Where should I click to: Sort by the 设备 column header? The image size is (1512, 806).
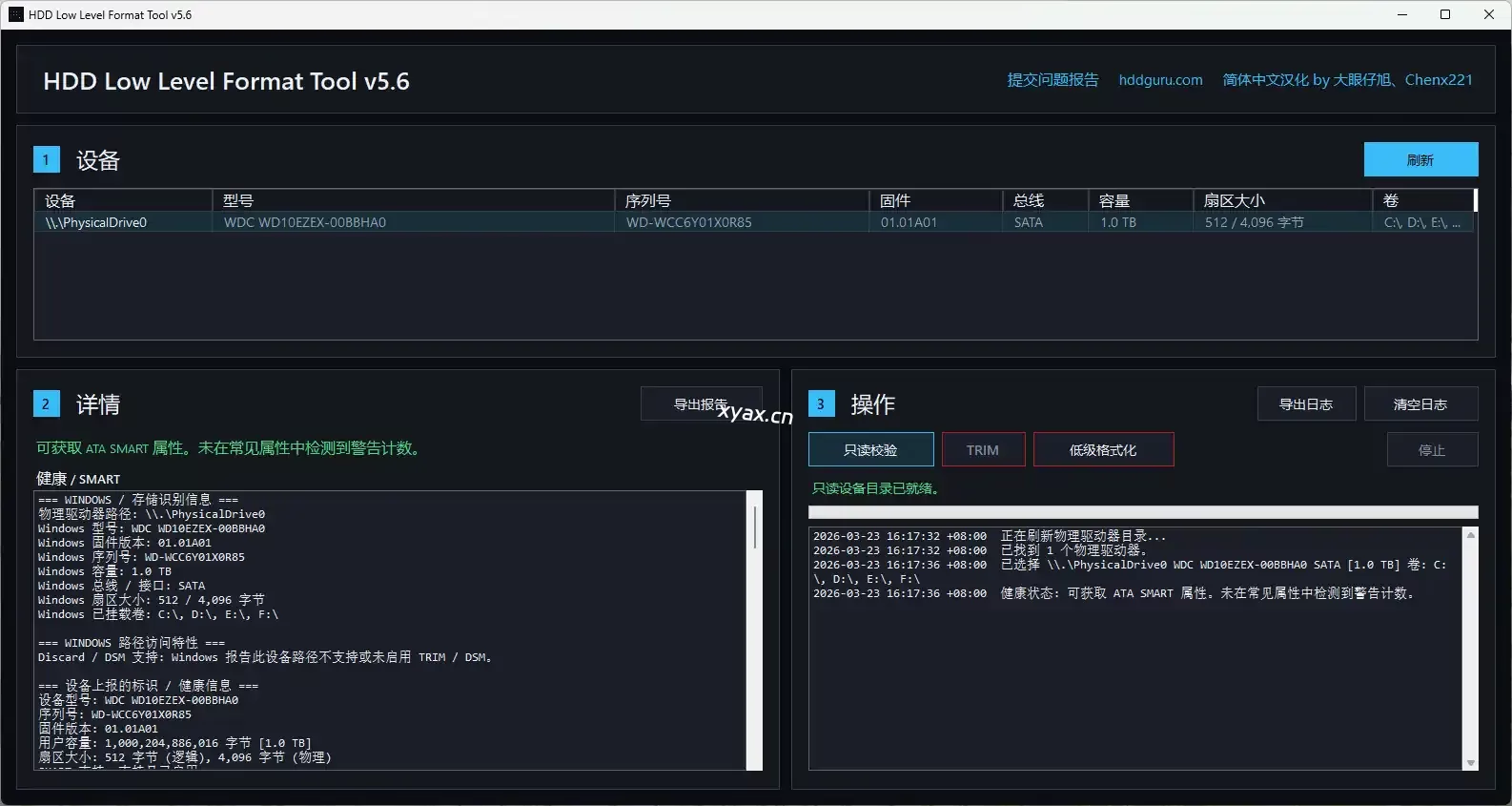(123, 200)
